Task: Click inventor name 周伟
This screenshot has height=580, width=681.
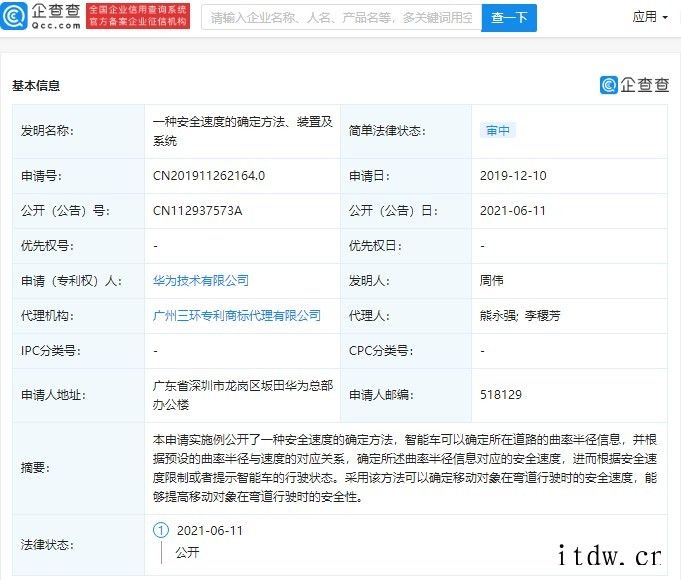Action: tap(491, 281)
